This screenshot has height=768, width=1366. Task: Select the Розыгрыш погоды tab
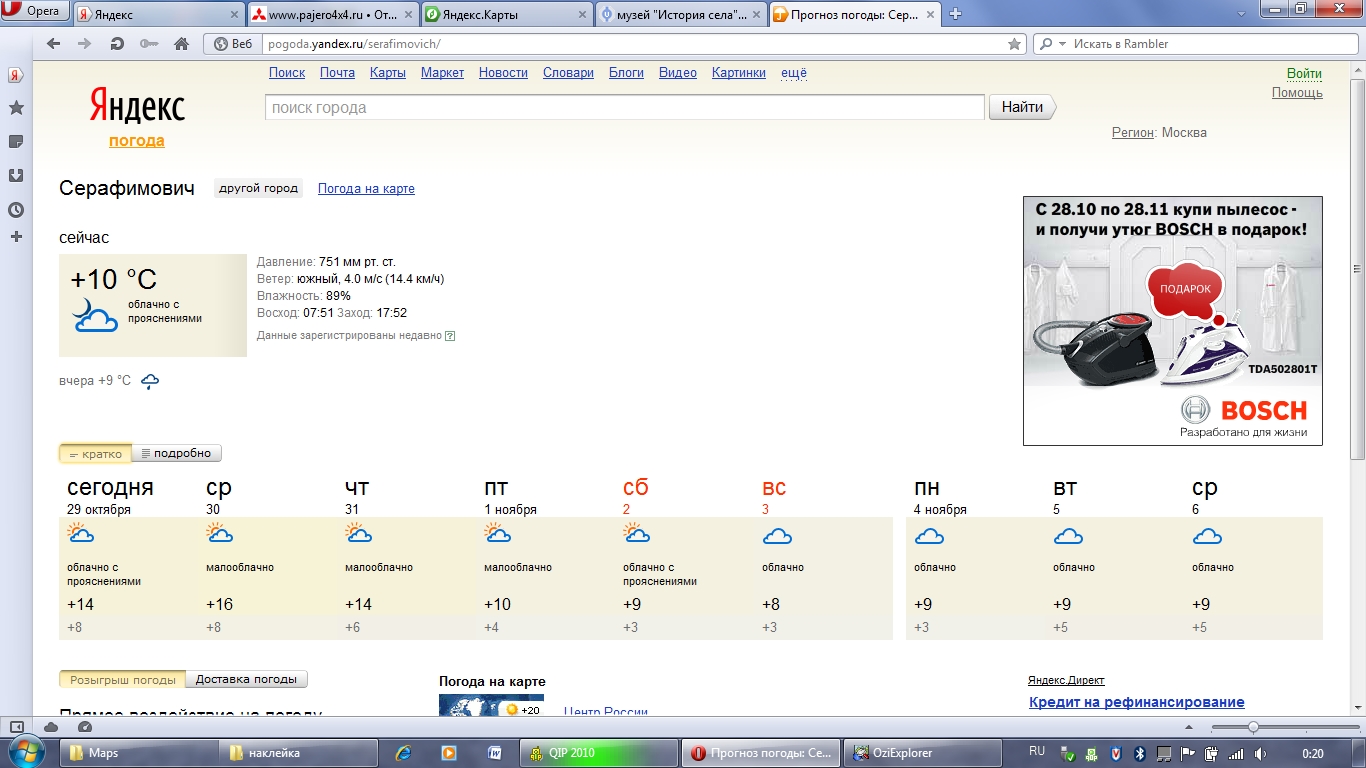(123, 679)
